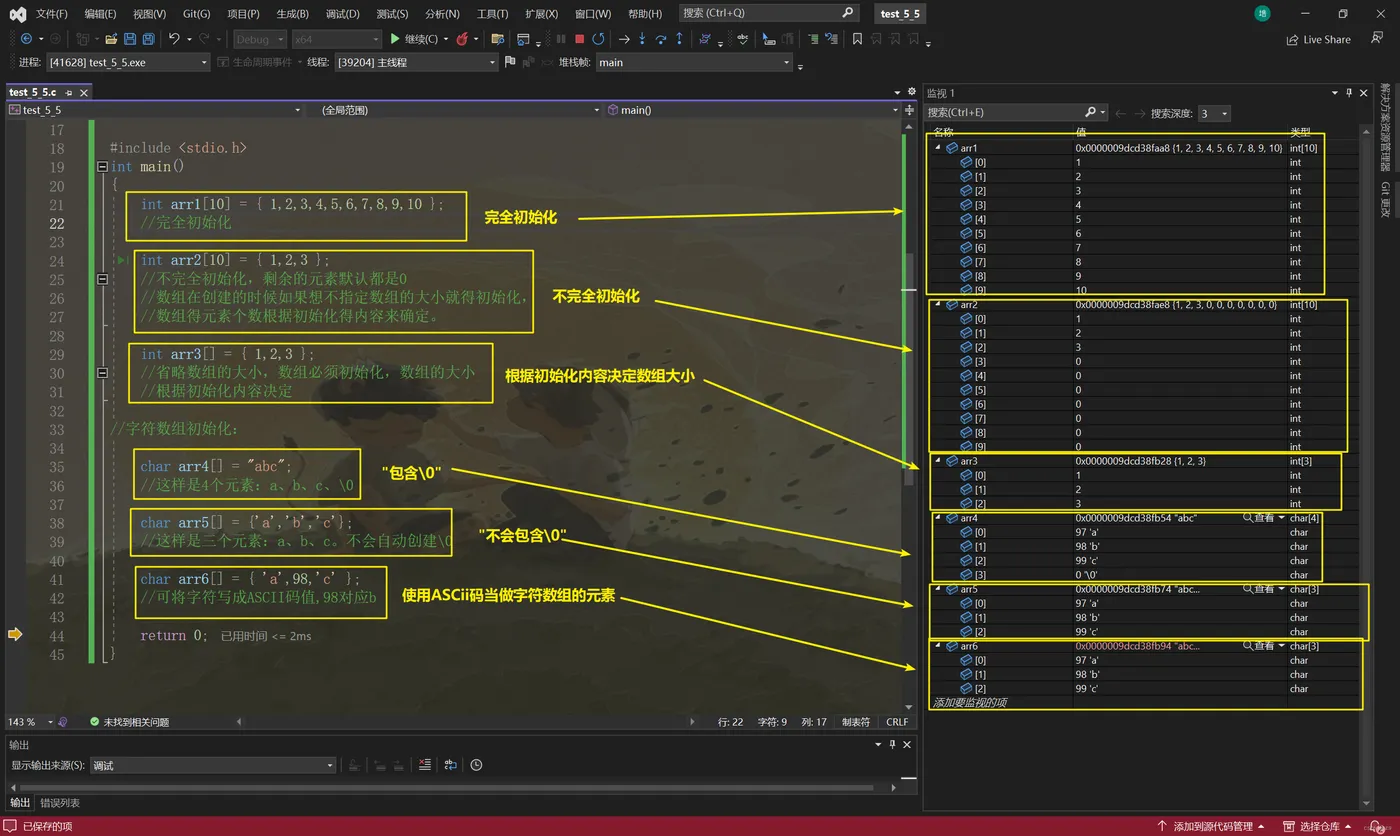1400x836 pixels.
Task: Open the 工具(T) menu
Action: point(492,14)
